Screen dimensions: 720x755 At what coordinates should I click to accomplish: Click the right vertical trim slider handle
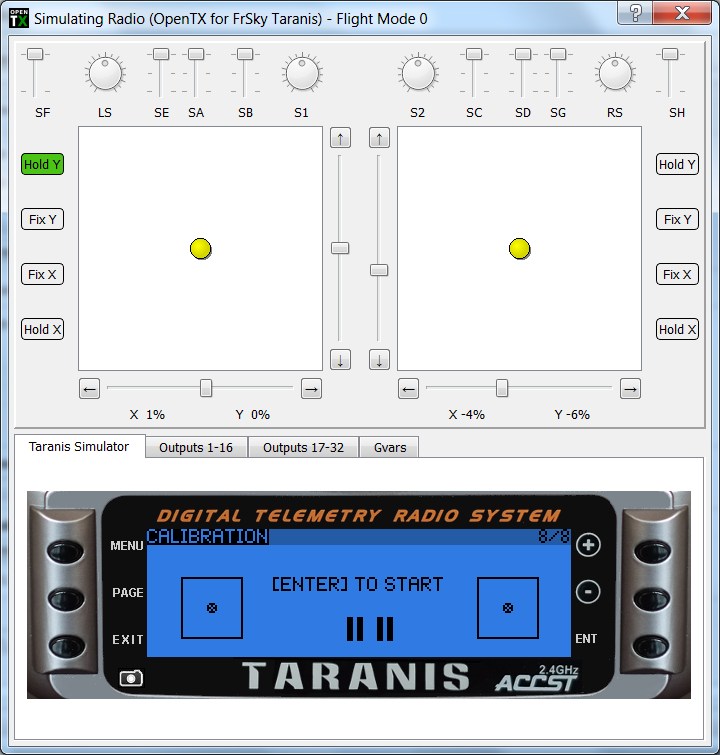379,270
